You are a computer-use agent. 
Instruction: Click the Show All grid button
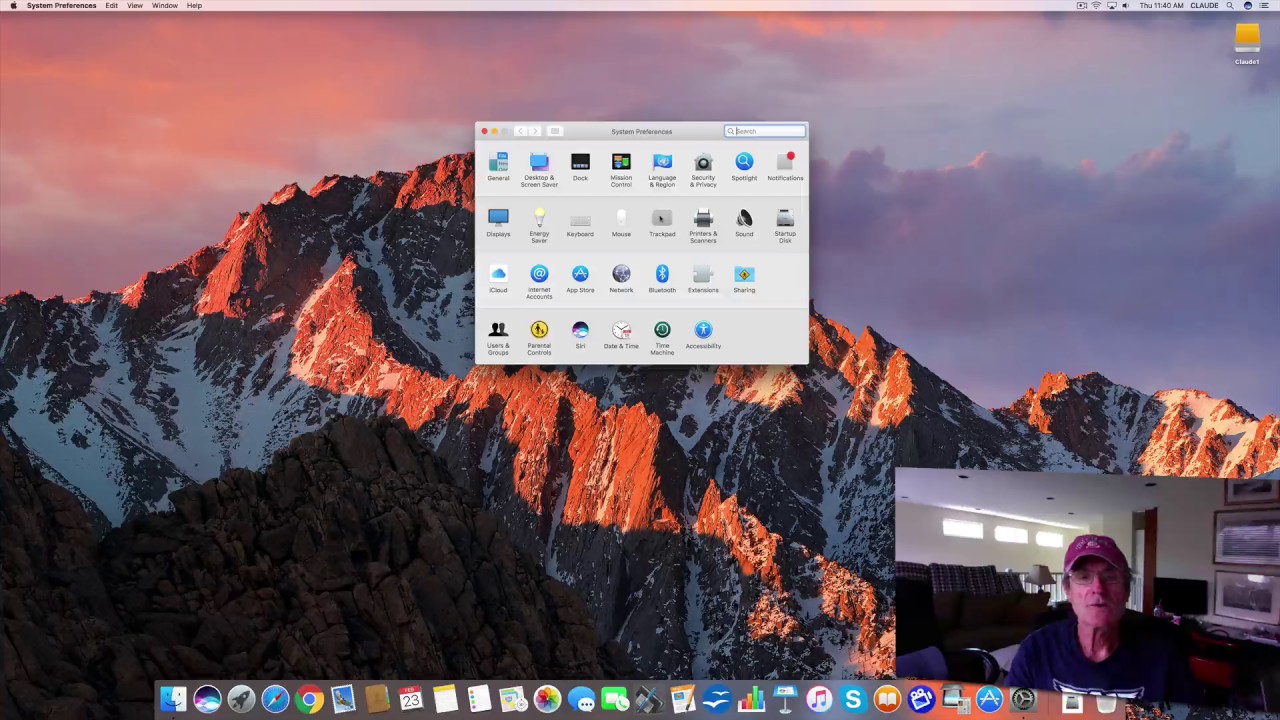[555, 131]
